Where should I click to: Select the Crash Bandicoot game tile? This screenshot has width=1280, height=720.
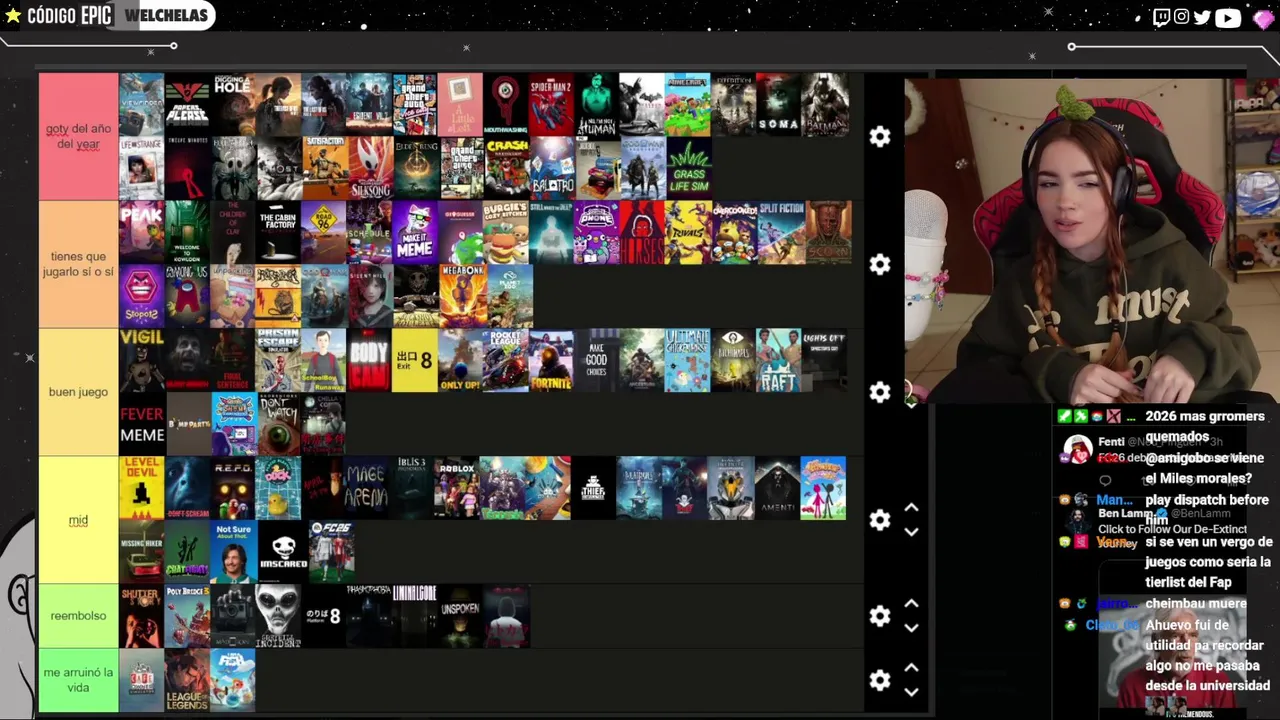(x=506, y=168)
